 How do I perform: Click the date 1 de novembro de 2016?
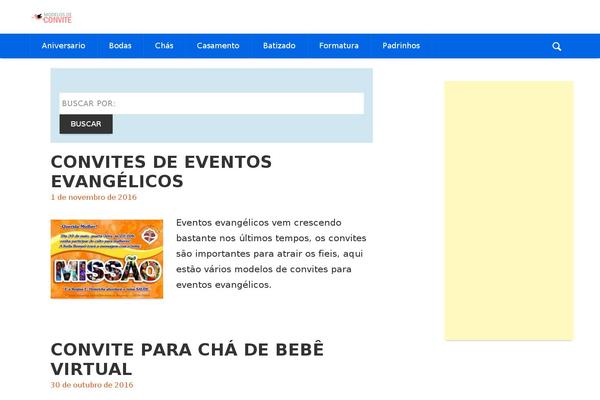(93, 197)
